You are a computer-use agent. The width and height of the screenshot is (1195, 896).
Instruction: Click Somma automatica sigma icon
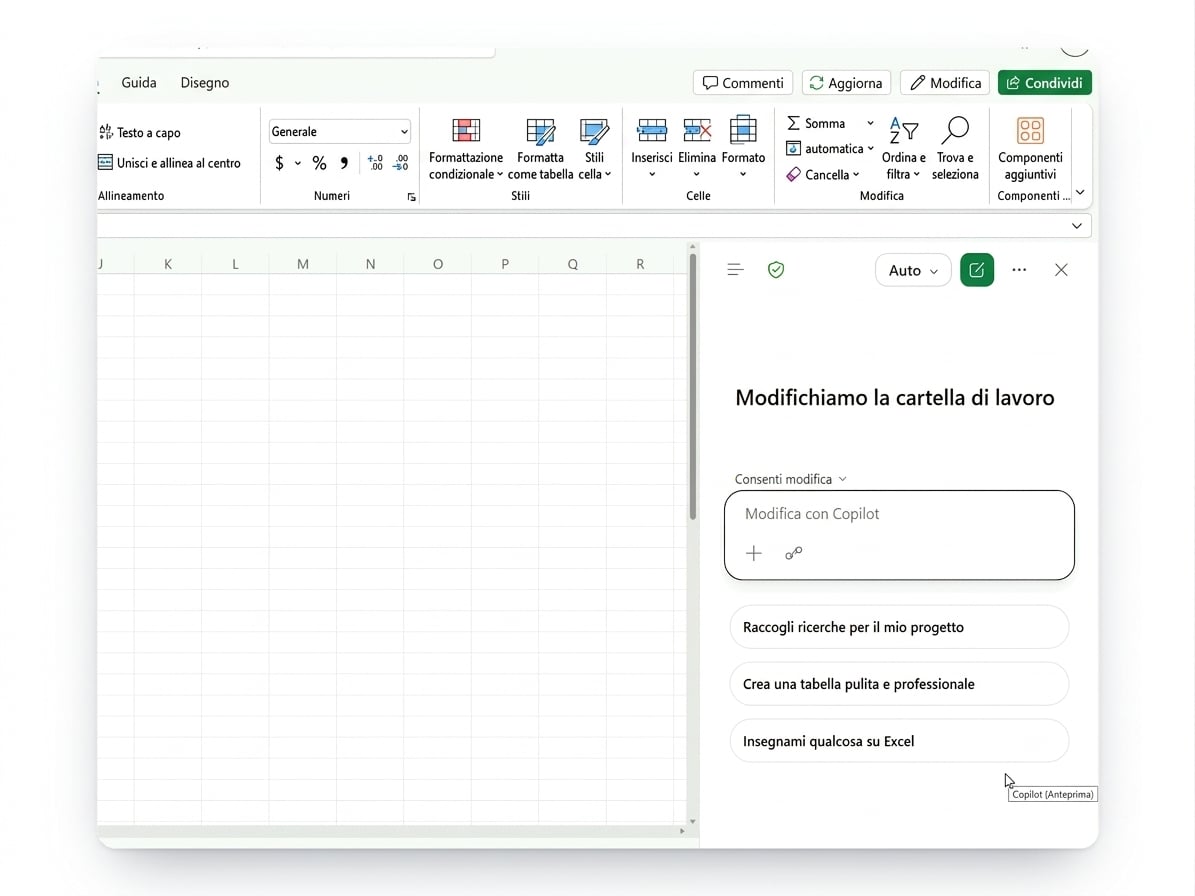(x=793, y=123)
